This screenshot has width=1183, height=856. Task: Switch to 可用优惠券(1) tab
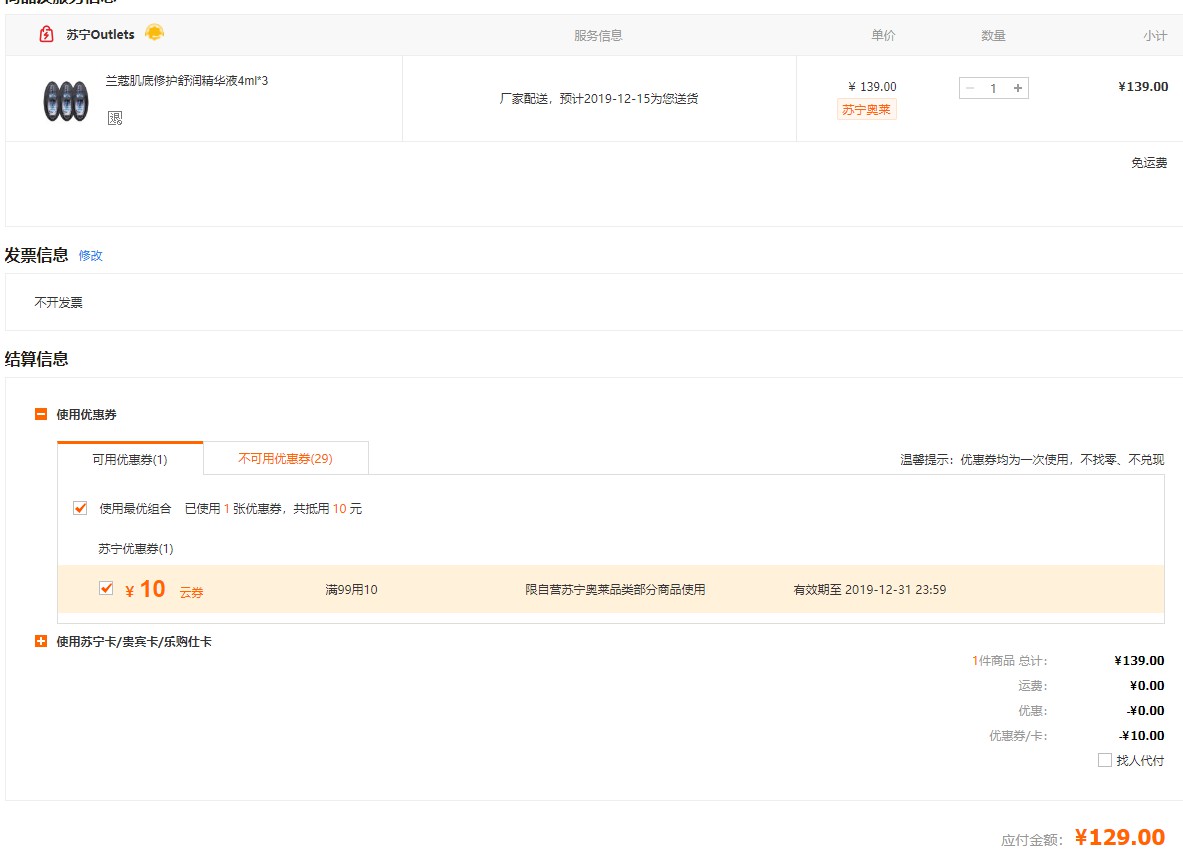pos(130,459)
